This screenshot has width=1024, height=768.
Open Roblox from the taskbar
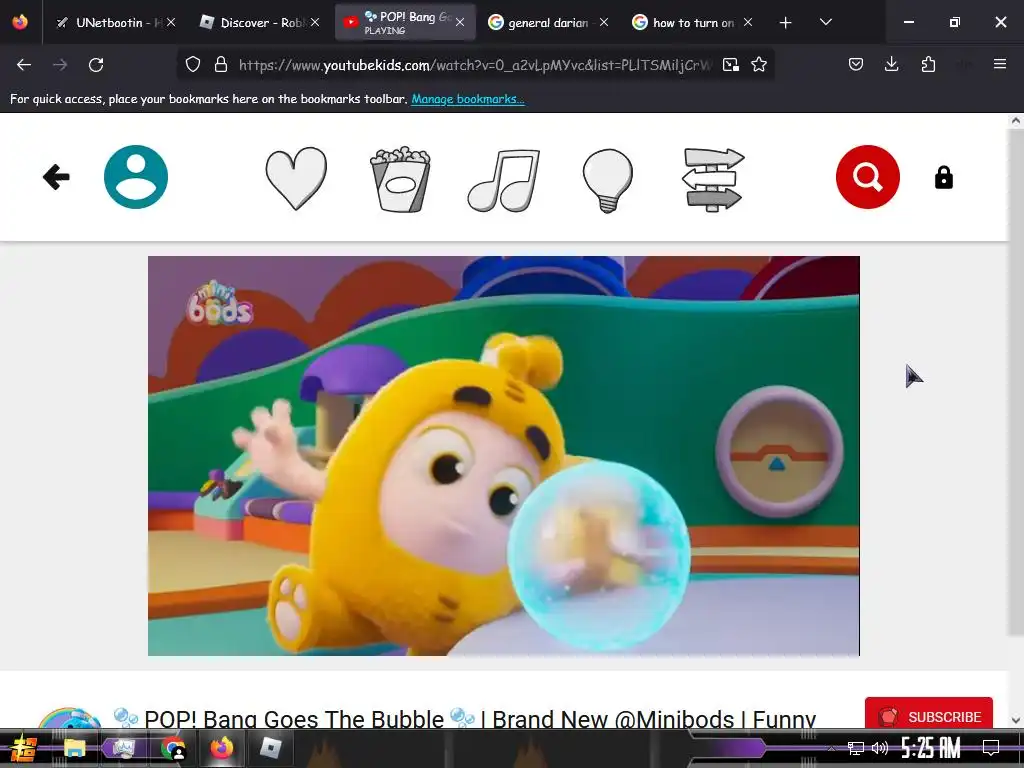[270, 748]
